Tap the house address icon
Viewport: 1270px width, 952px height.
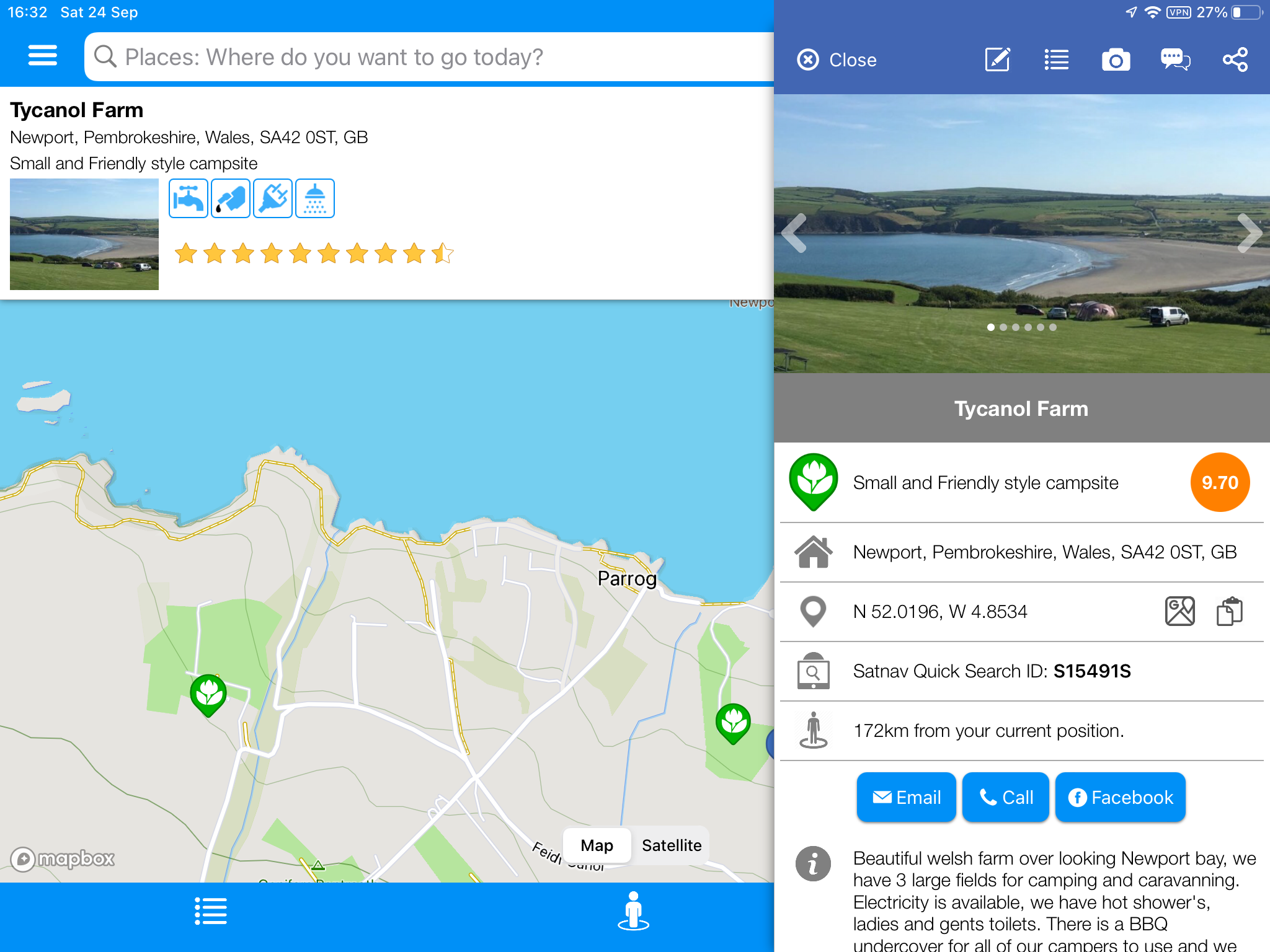pyautogui.click(x=814, y=552)
